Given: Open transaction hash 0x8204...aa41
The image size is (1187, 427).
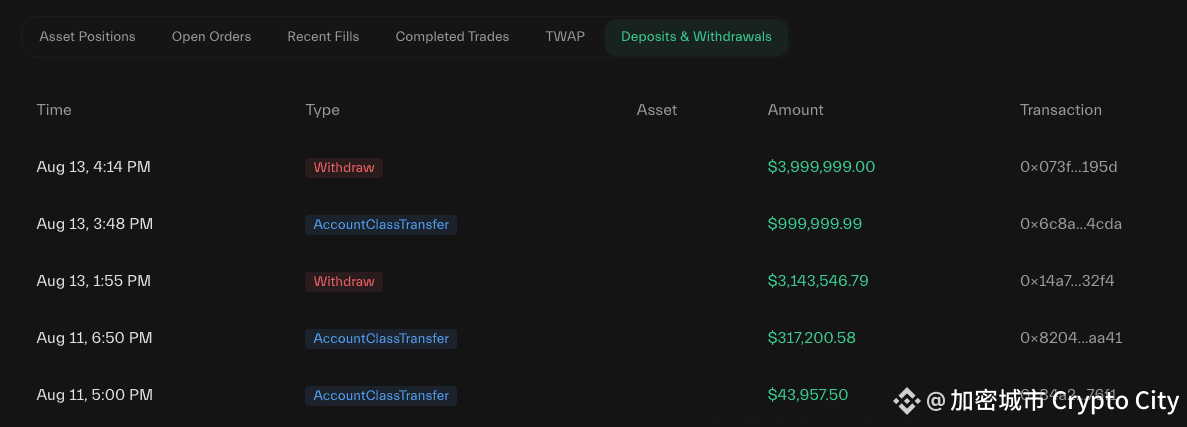Looking at the screenshot, I should coord(1070,338).
